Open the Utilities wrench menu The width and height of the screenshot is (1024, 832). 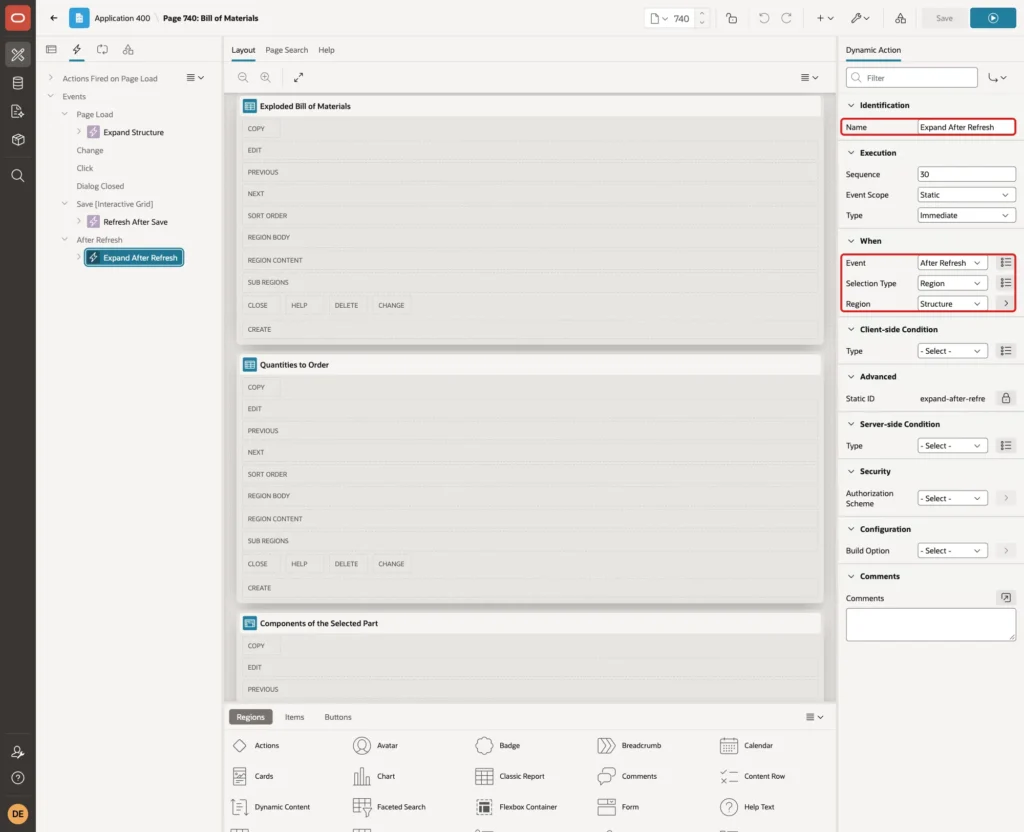click(x=860, y=18)
